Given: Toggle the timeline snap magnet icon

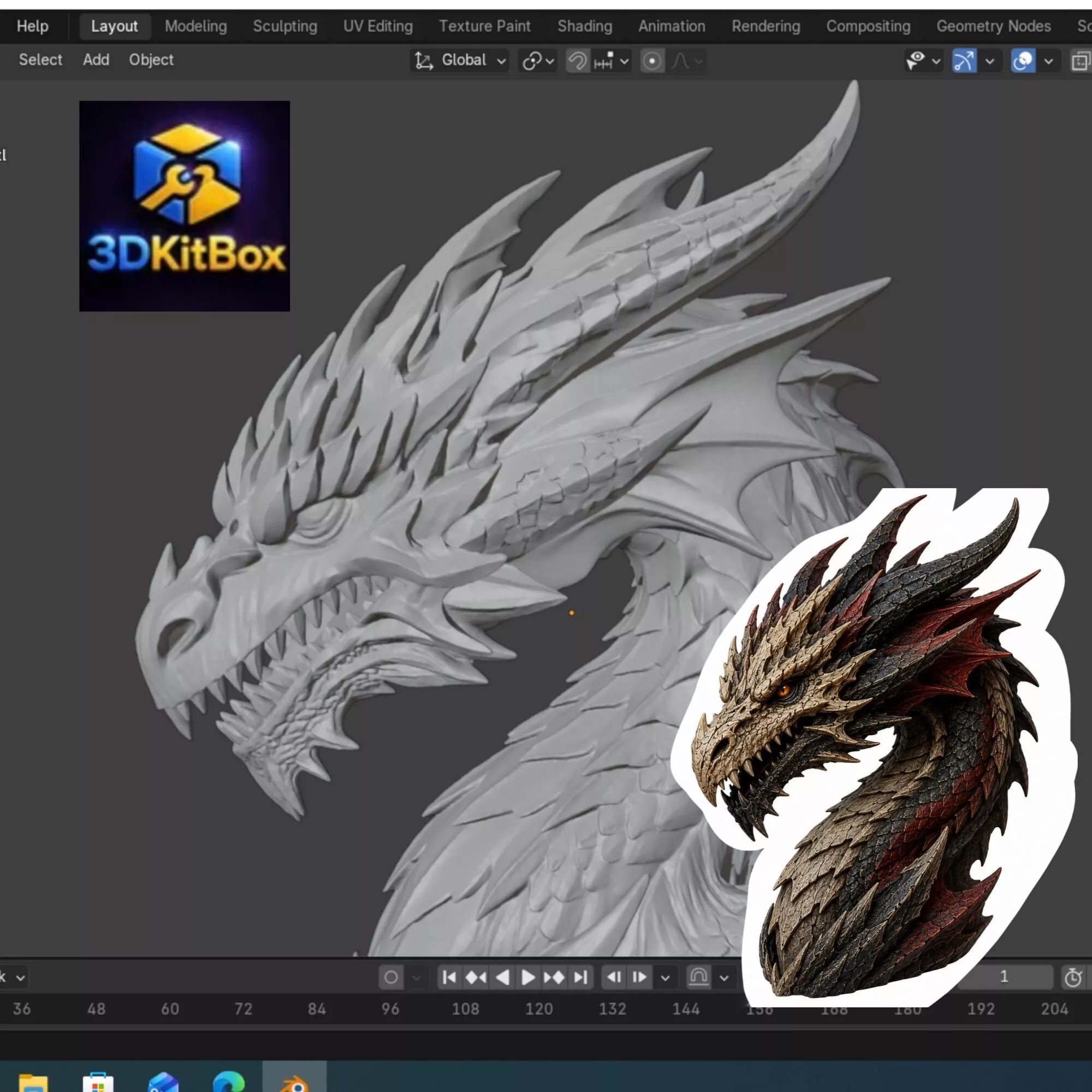Looking at the screenshot, I should pyautogui.click(x=699, y=977).
